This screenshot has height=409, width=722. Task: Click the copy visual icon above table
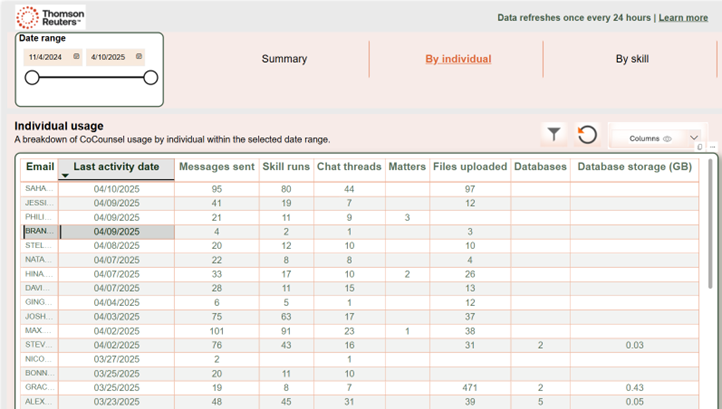(x=700, y=147)
